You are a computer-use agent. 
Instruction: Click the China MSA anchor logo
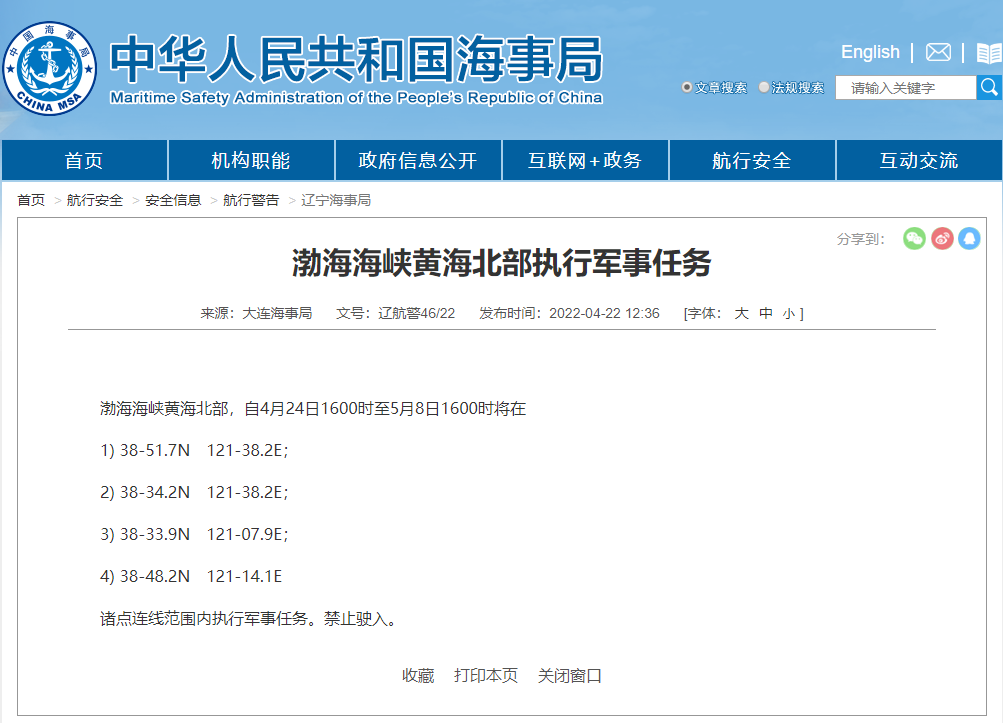click(x=50, y=68)
